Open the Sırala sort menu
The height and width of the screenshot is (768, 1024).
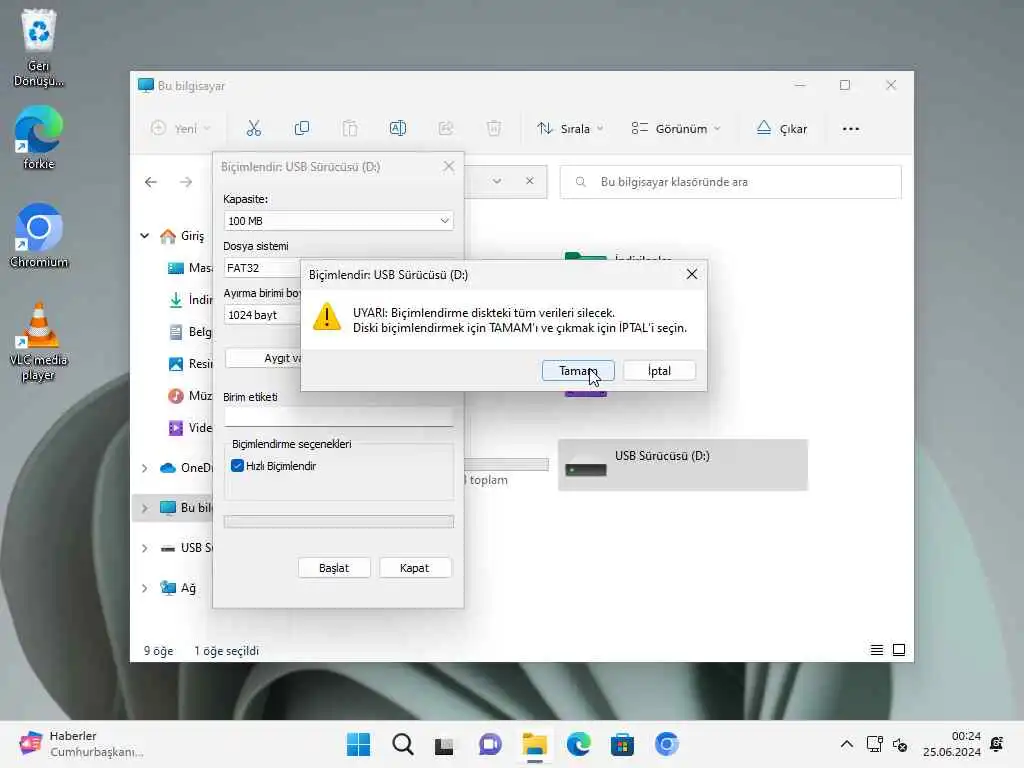pyautogui.click(x=571, y=129)
